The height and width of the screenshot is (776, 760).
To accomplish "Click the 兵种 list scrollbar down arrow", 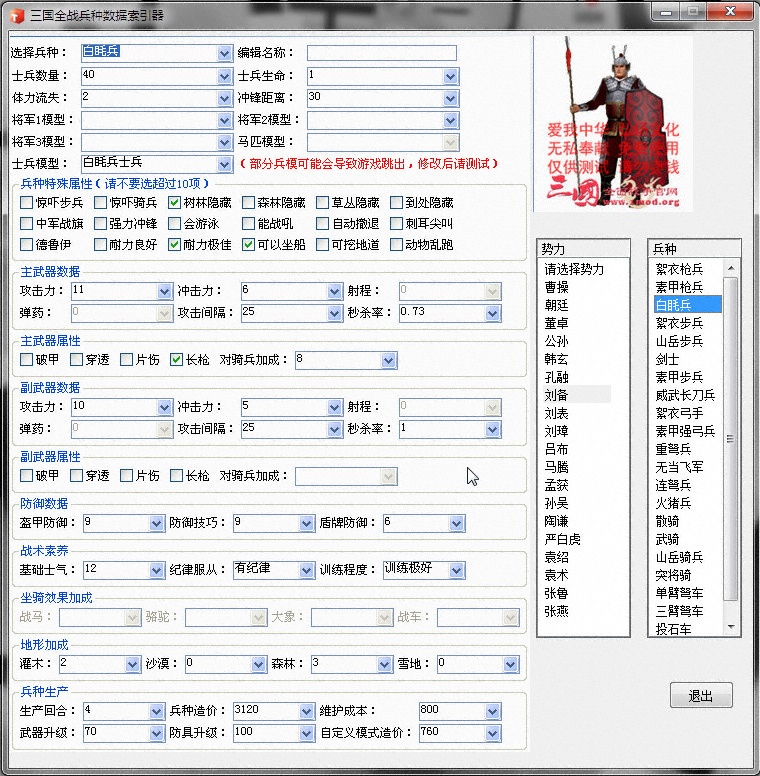I will click(731, 627).
